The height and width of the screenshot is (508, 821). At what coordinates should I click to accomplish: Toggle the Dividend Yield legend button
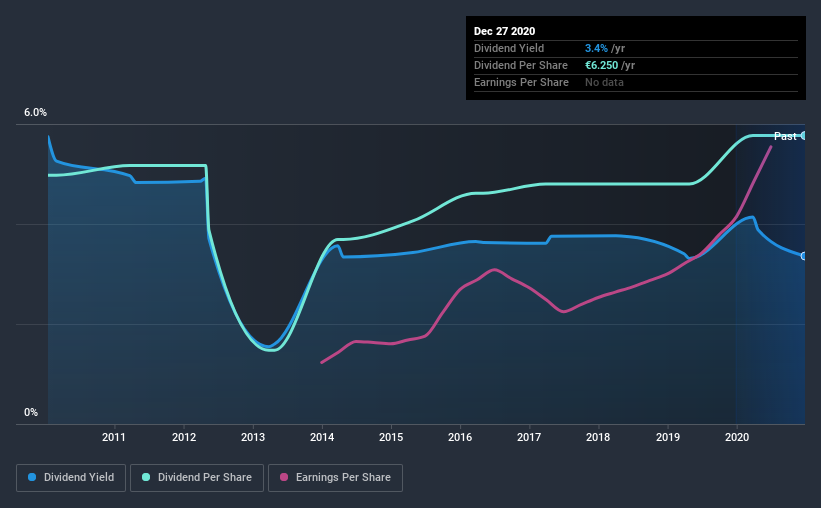[71, 478]
